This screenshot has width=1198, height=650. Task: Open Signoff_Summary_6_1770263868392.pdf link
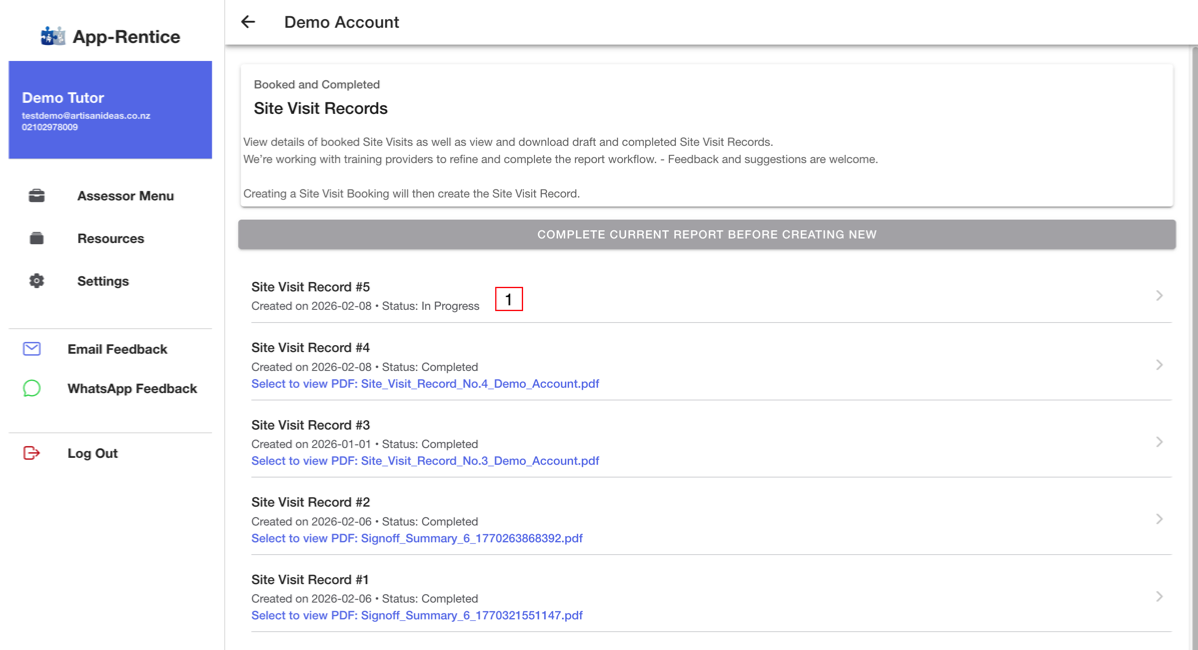point(417,538)
